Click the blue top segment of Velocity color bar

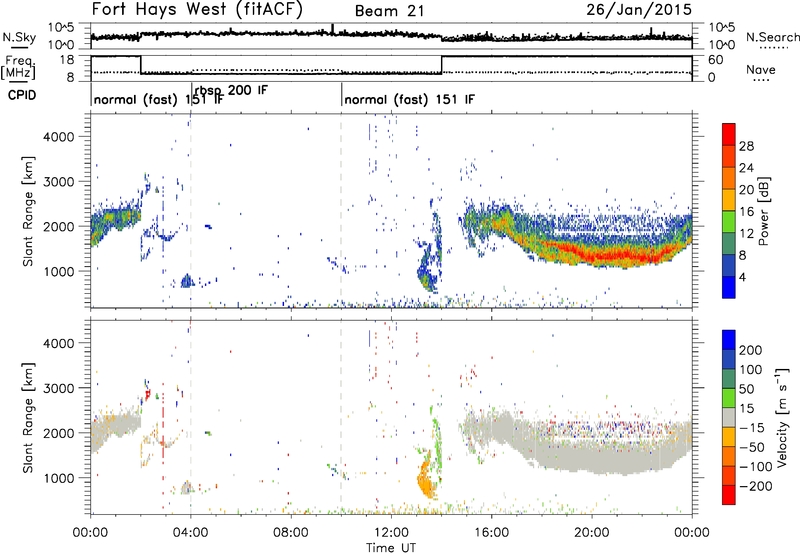(x=729, y=340)
